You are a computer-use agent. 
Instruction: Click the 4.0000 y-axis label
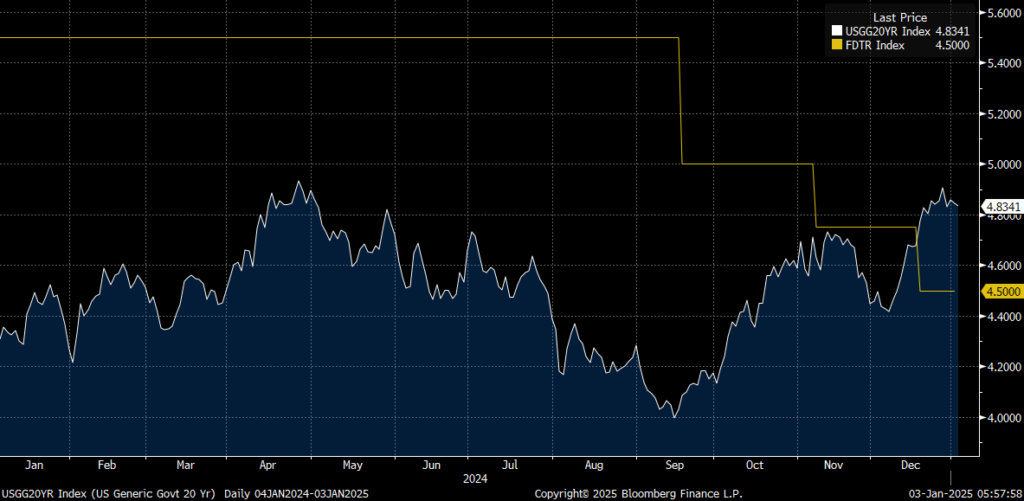pyautogui.click(x=1002, y=418)
